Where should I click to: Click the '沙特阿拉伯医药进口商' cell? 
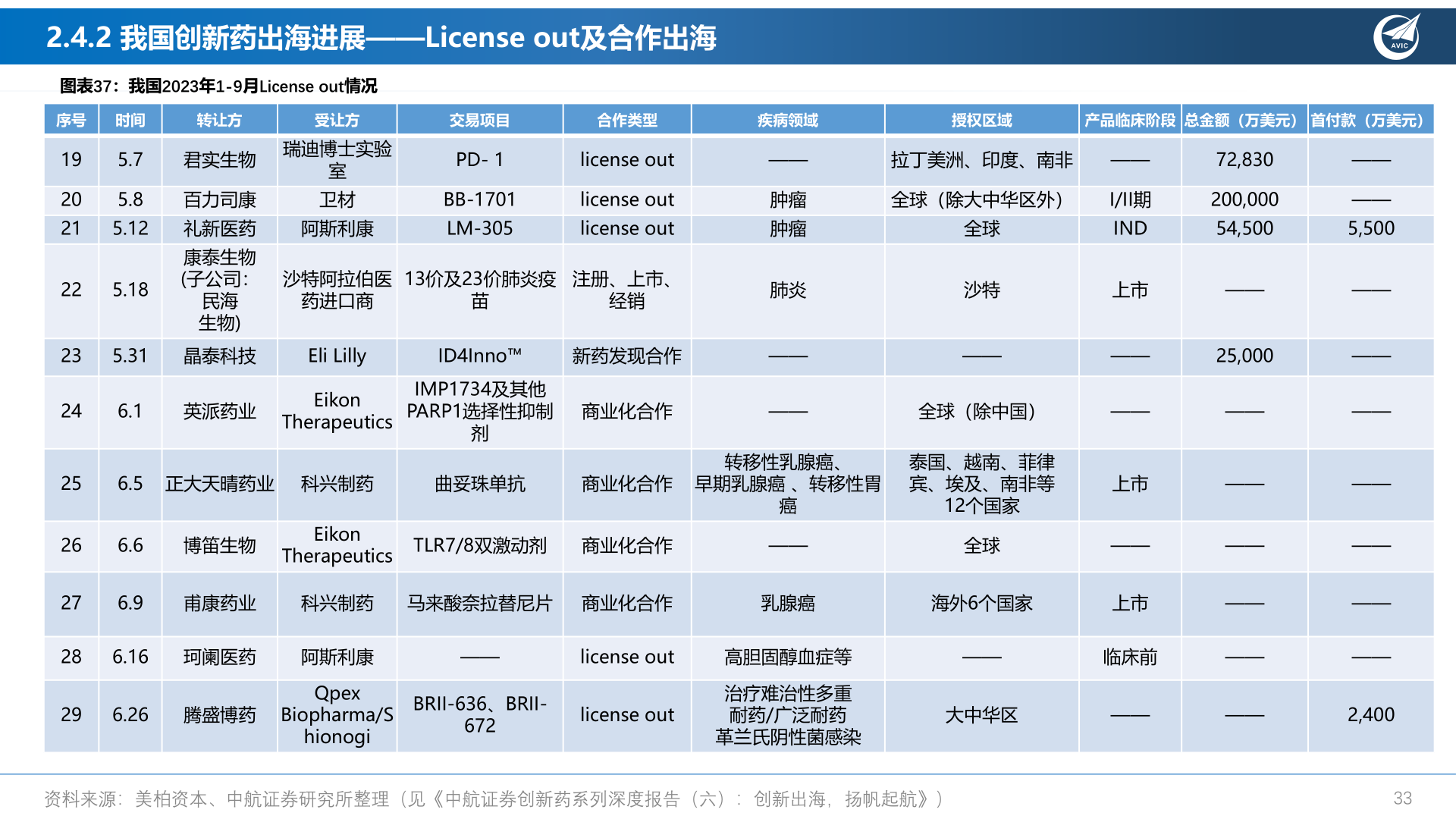(337, 290)
